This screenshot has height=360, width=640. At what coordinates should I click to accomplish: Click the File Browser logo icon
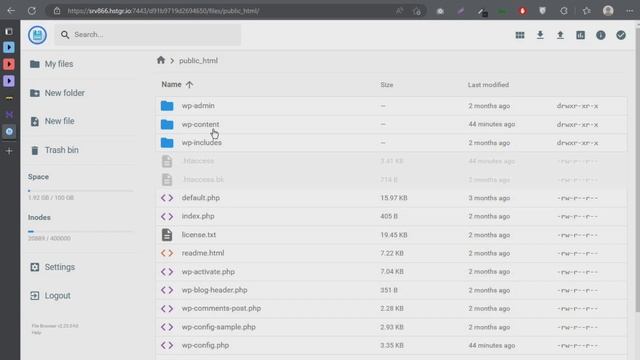click(37, 35)
